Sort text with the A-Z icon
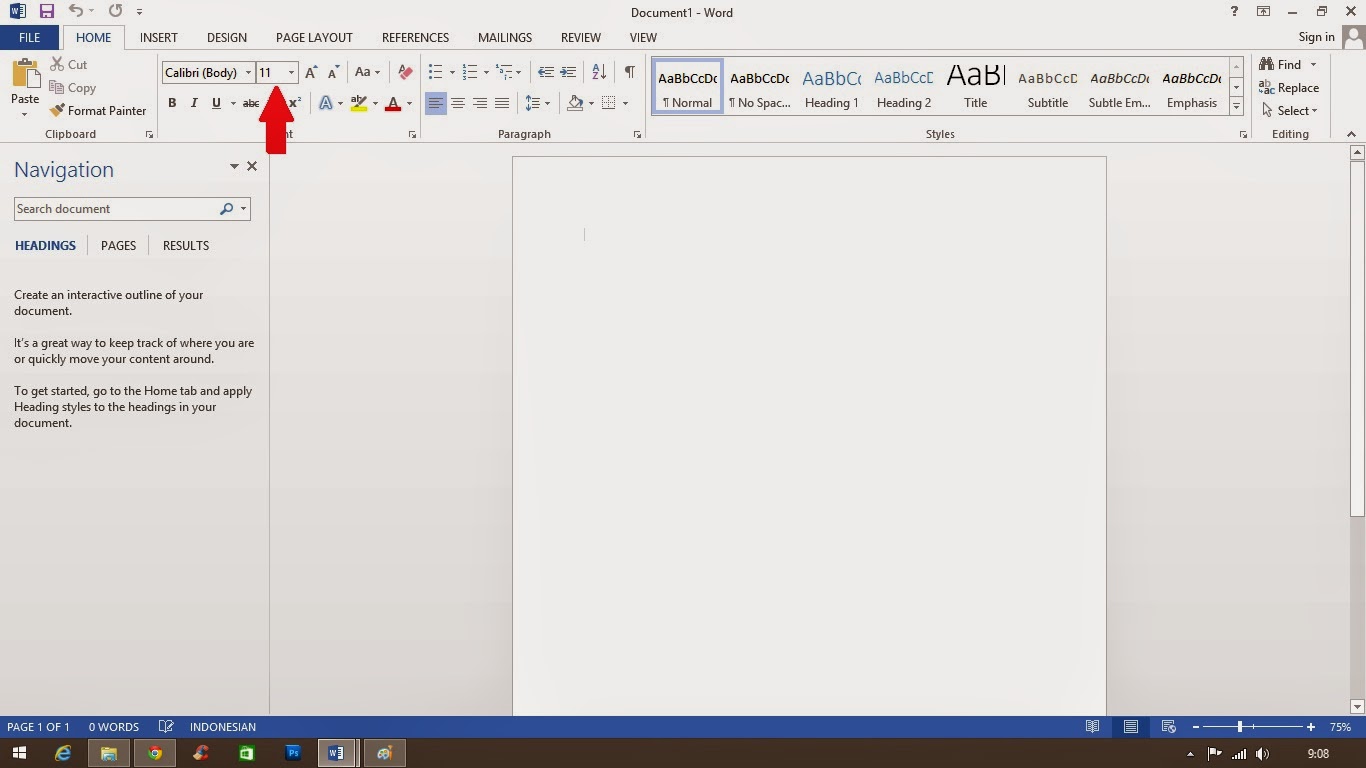This screenshot has width=1366, height=768. point(597,72)
